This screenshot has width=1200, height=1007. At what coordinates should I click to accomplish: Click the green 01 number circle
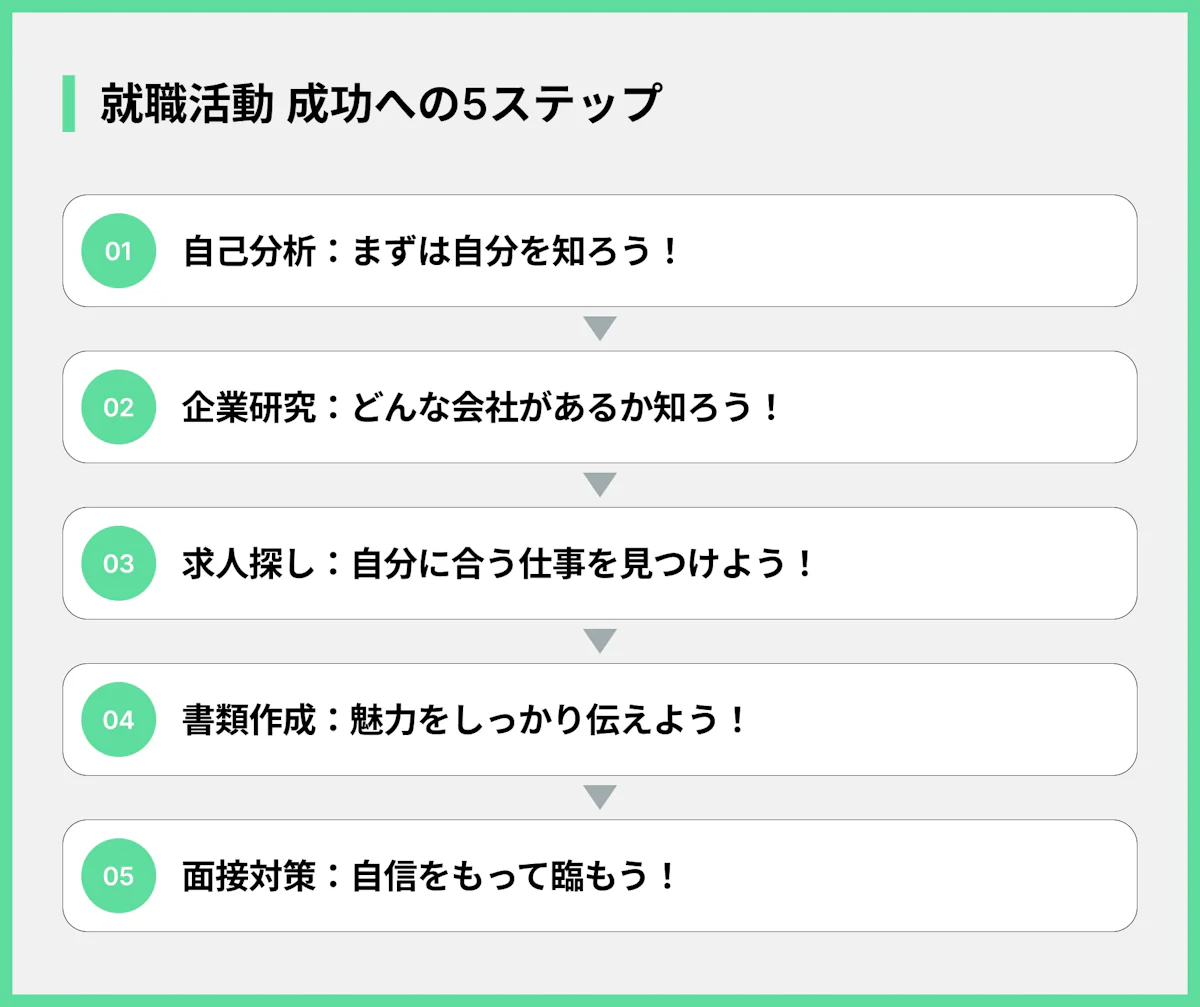(118, 251)
